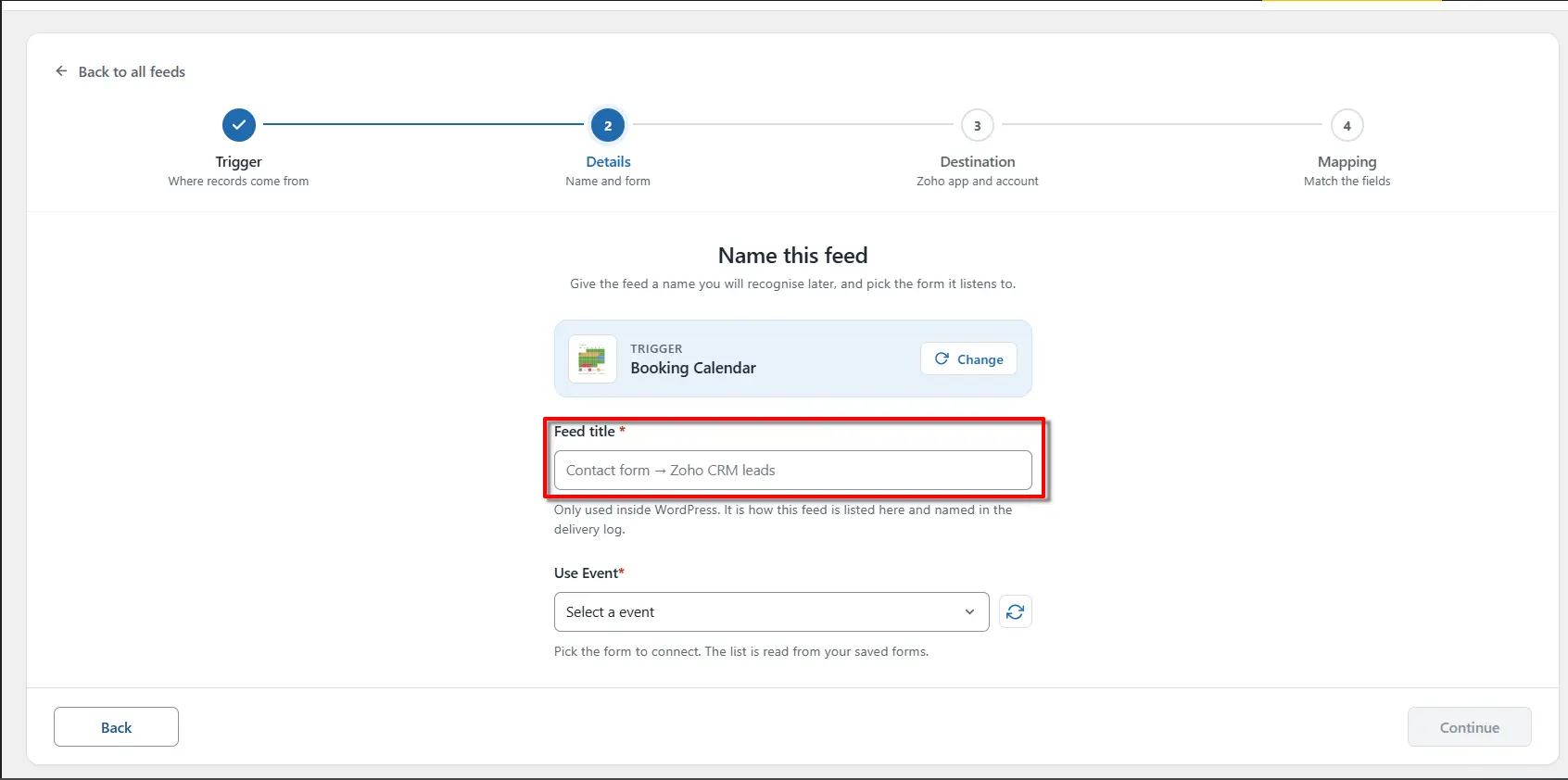Select step 2 Details circle

click(608, 125)
